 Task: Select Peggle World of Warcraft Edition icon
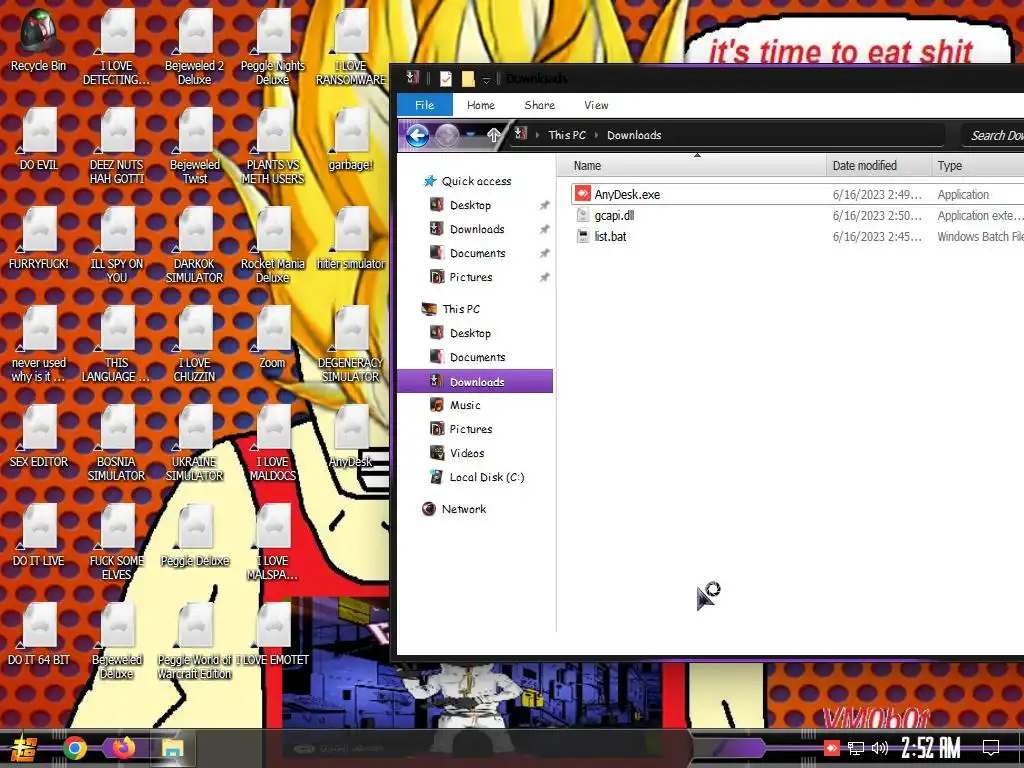click(x=195, y=641)
